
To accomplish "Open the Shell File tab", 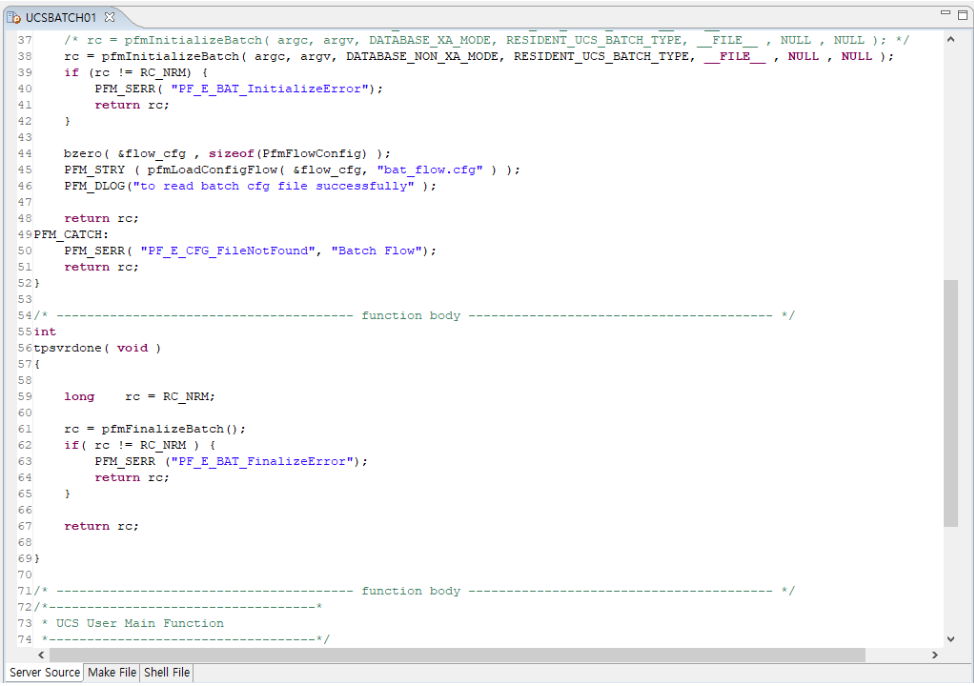I will coord(166,672).
